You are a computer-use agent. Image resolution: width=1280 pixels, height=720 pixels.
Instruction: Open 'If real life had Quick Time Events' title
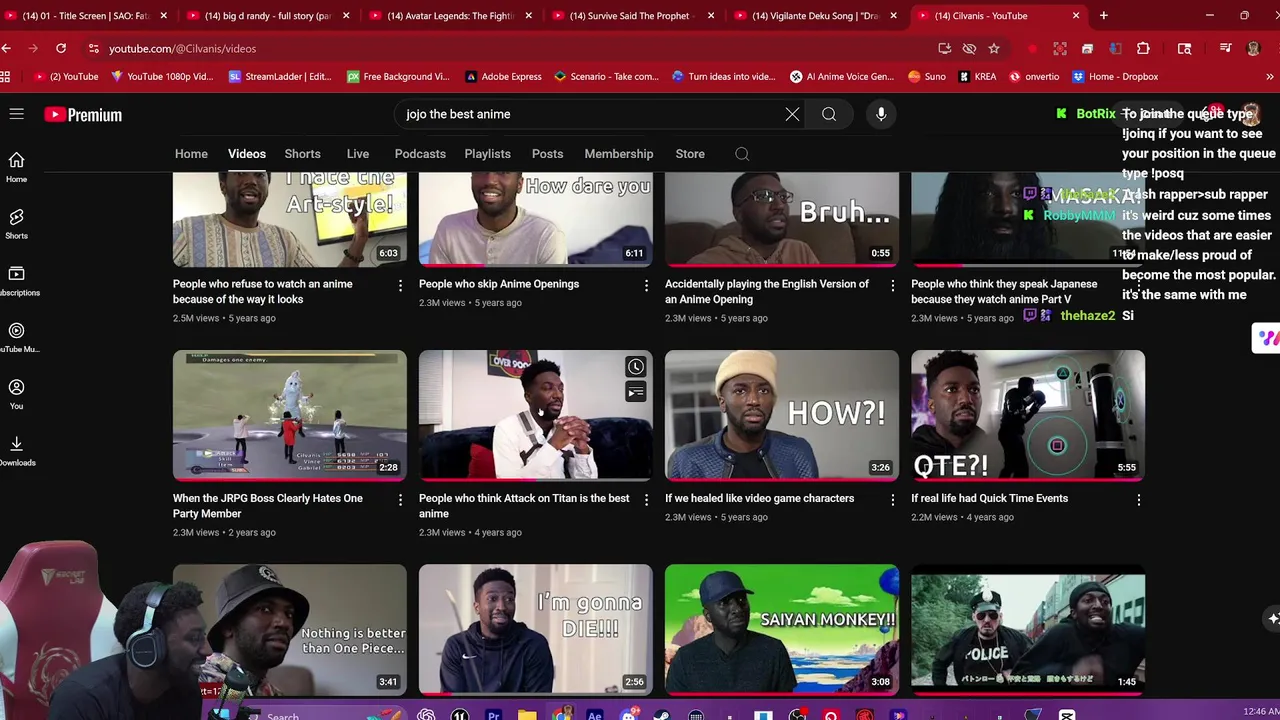989,498
